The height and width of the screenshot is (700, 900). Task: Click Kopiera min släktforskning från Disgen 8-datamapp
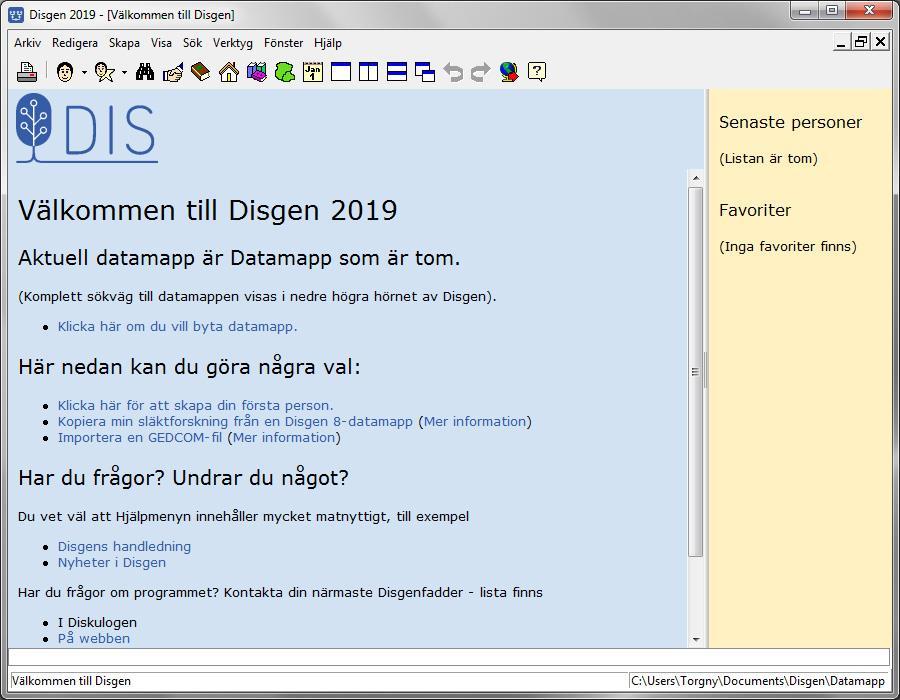click(235, 422)
